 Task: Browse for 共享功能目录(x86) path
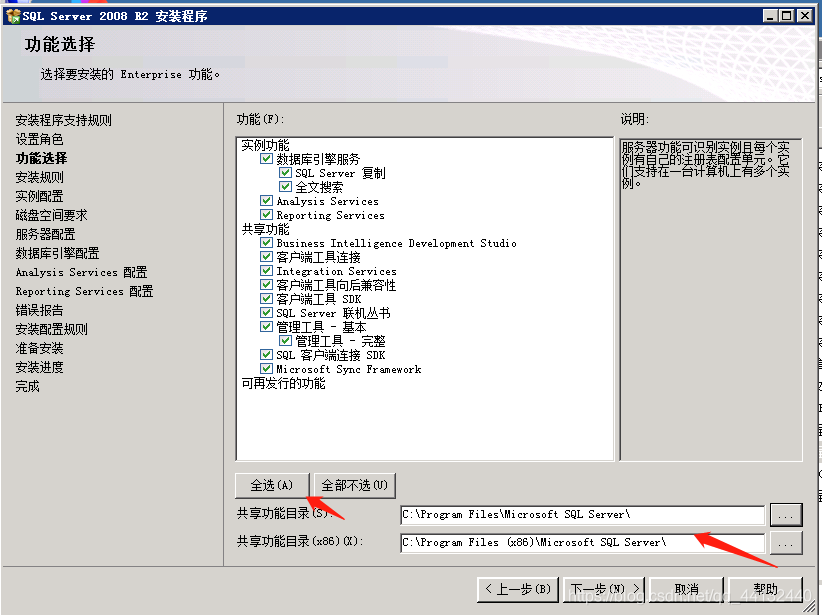pyautogui.click(x=786, y=543)
